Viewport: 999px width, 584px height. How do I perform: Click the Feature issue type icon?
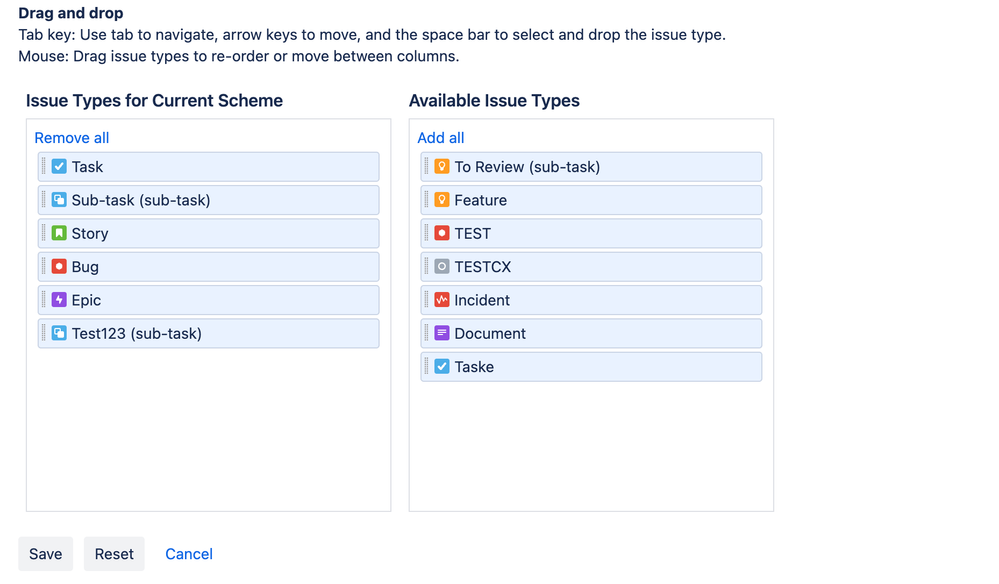click(x=441, y=200)
